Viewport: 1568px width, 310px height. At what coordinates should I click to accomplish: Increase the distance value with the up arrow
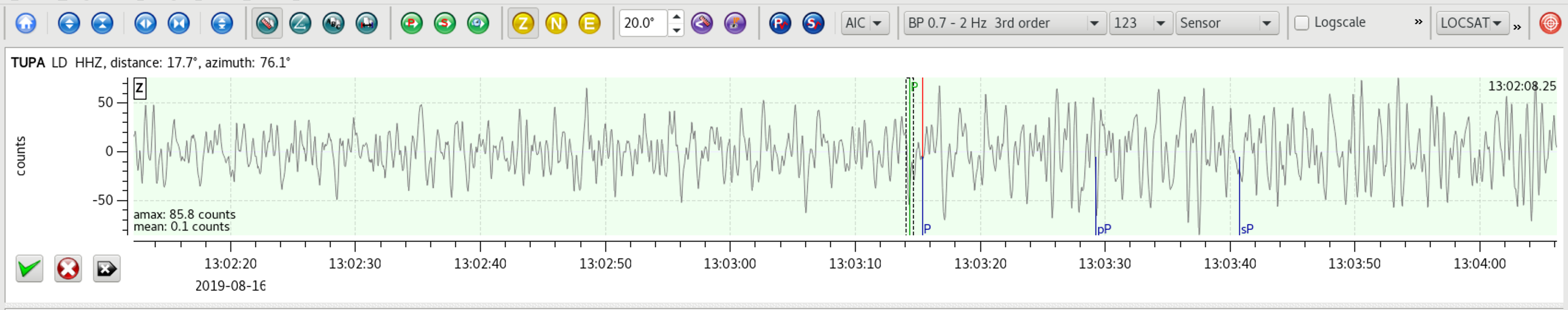pos(676,17)
